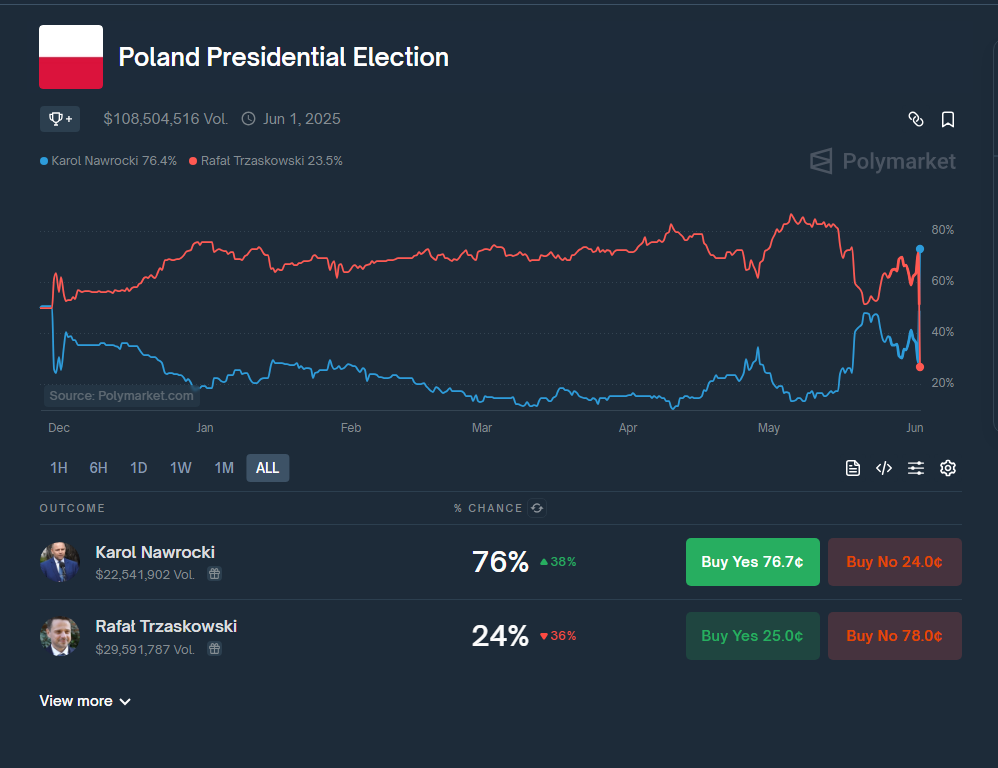Click the blue endpoint marker on chart
998x768 pixels.
click(x=920, y=248)
